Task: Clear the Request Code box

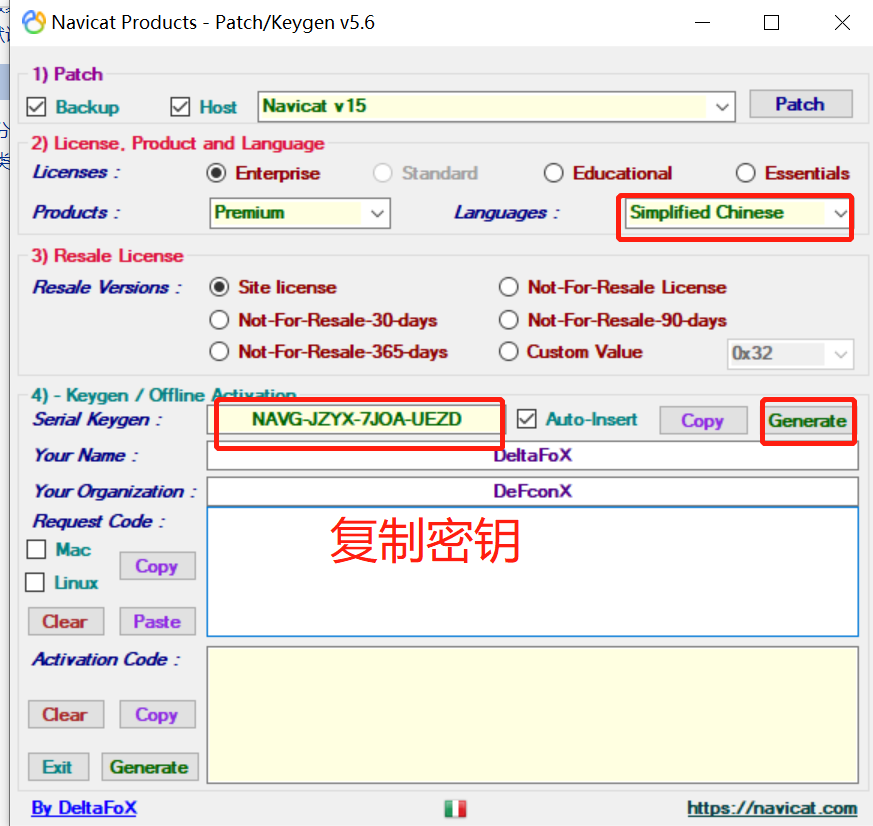Action: (x=66, y=621)
